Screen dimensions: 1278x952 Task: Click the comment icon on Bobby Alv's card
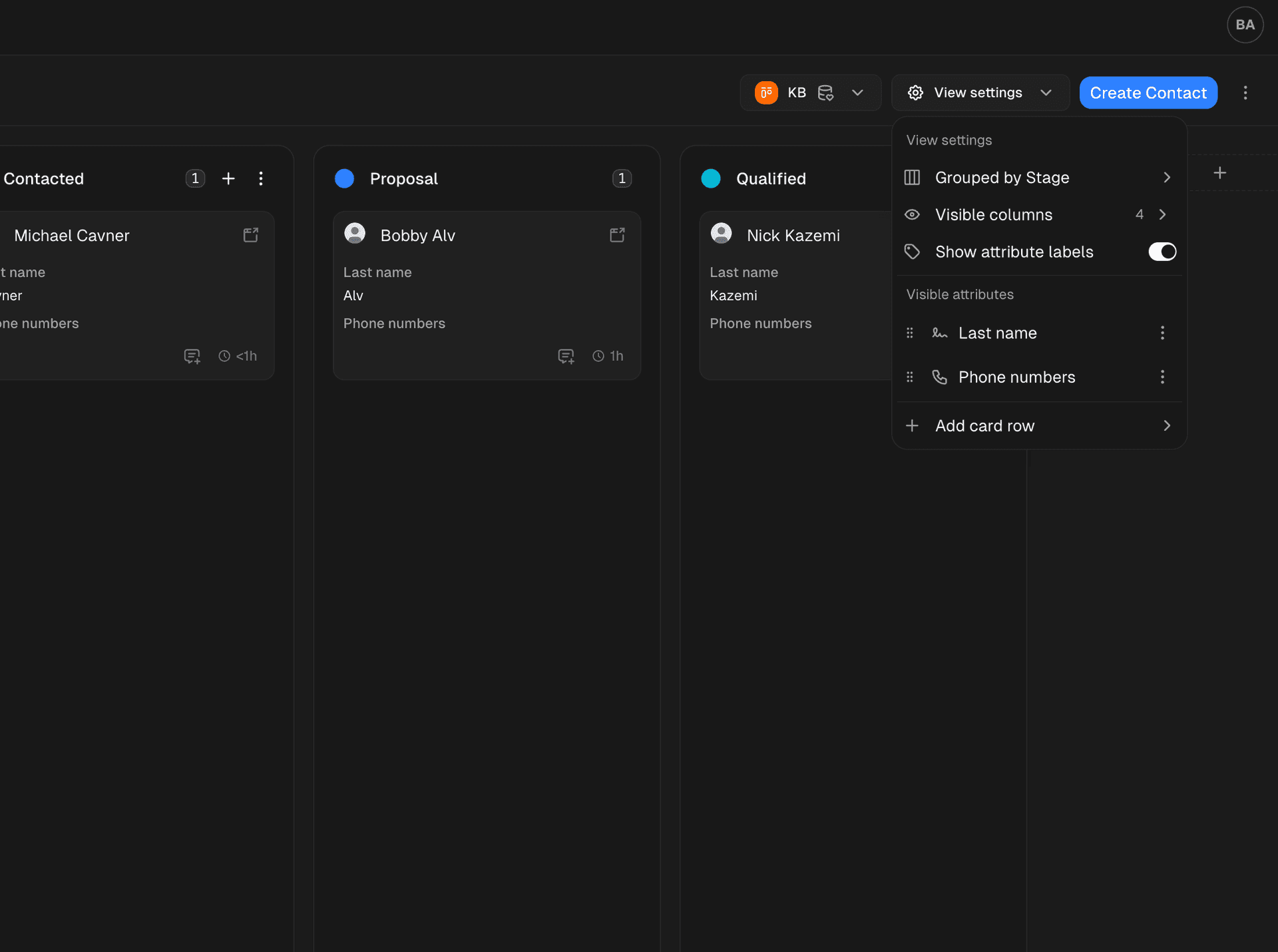click(x=565, y=356)
